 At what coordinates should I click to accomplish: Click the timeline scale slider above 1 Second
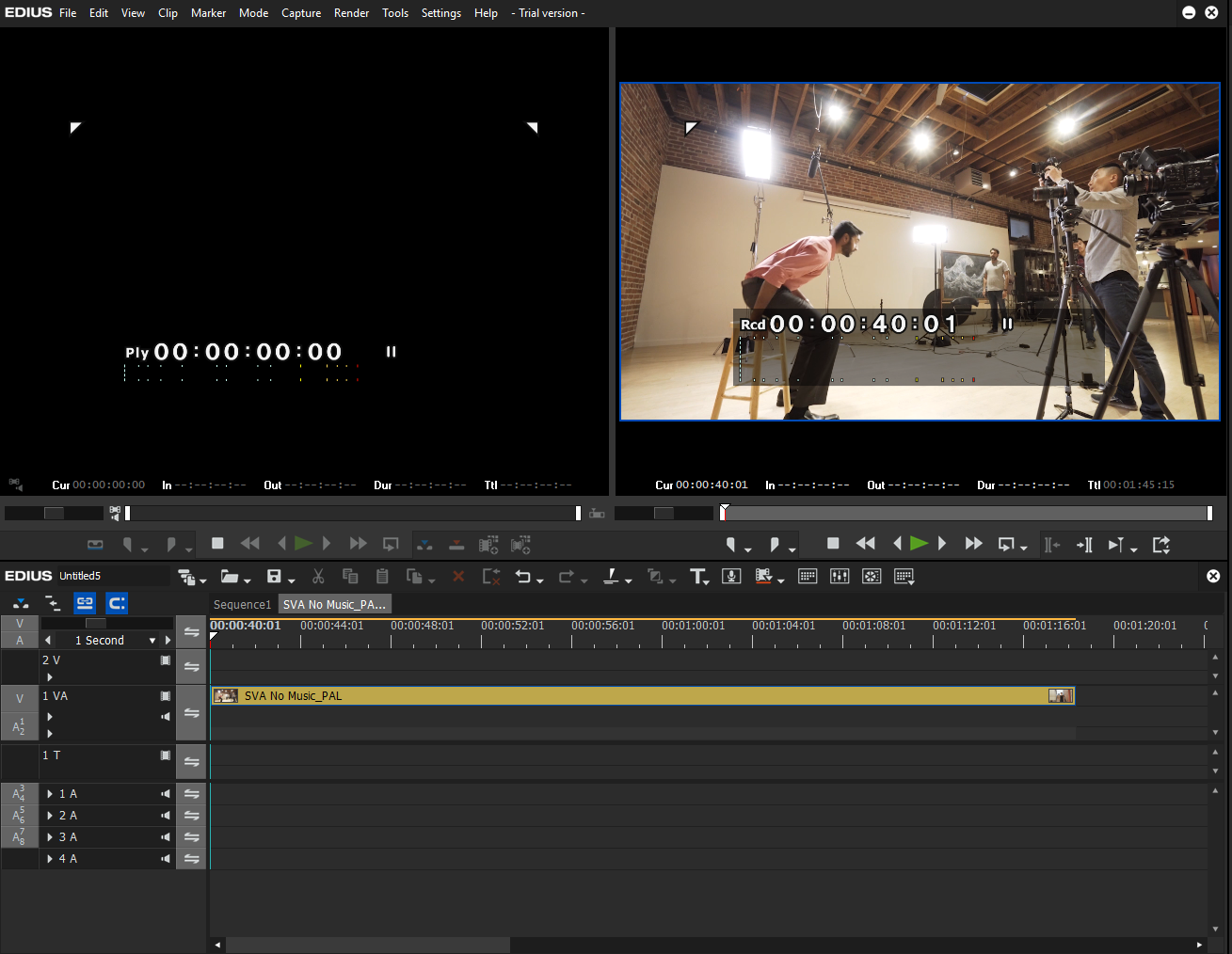[x=96, y=623]
